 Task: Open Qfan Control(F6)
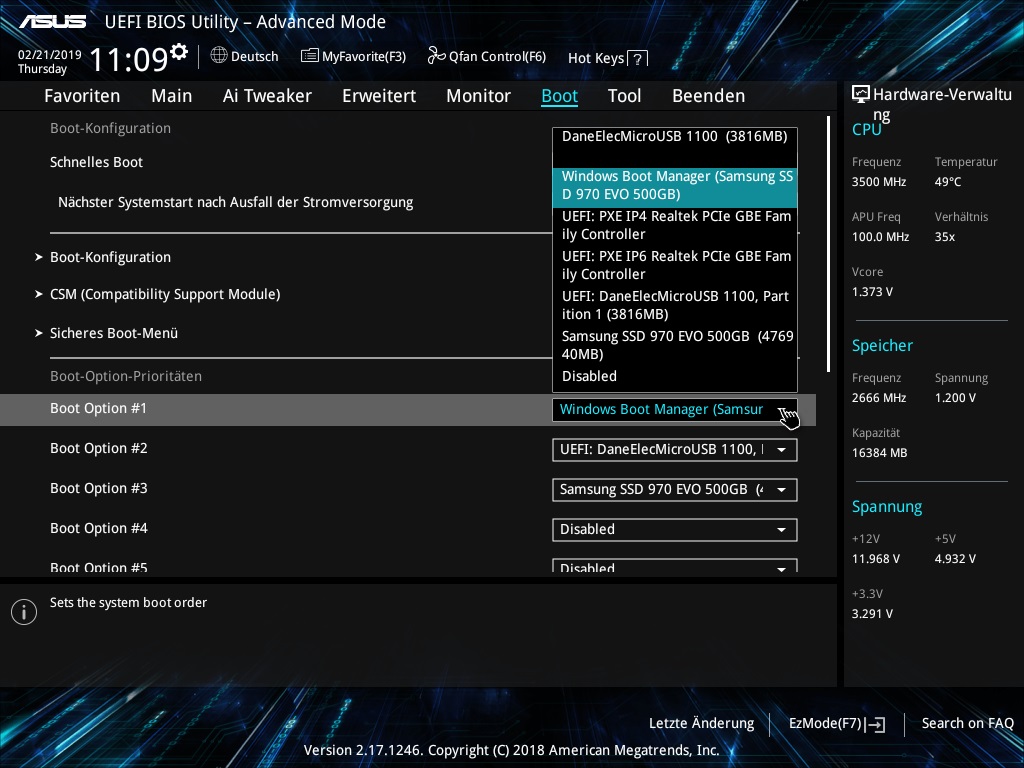487,56
